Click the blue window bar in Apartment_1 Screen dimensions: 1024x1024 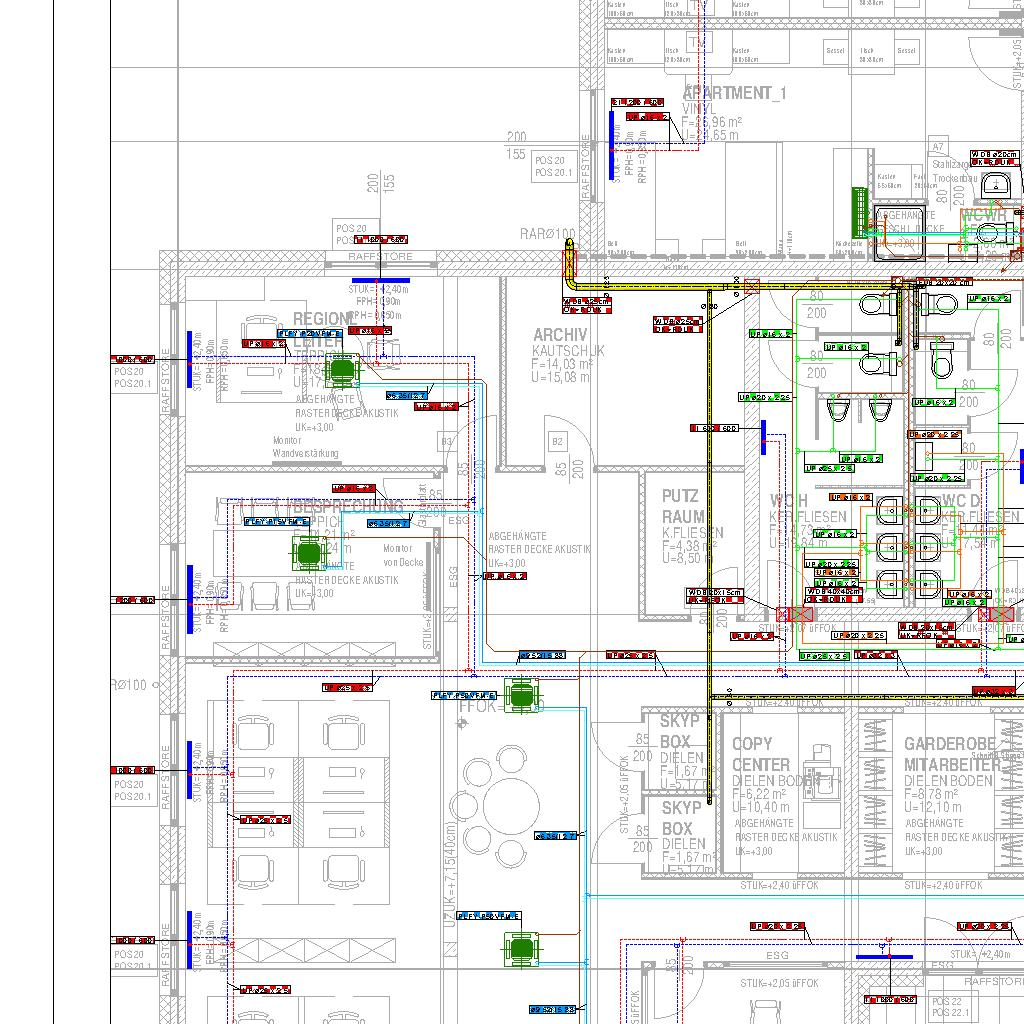[612, 144]
